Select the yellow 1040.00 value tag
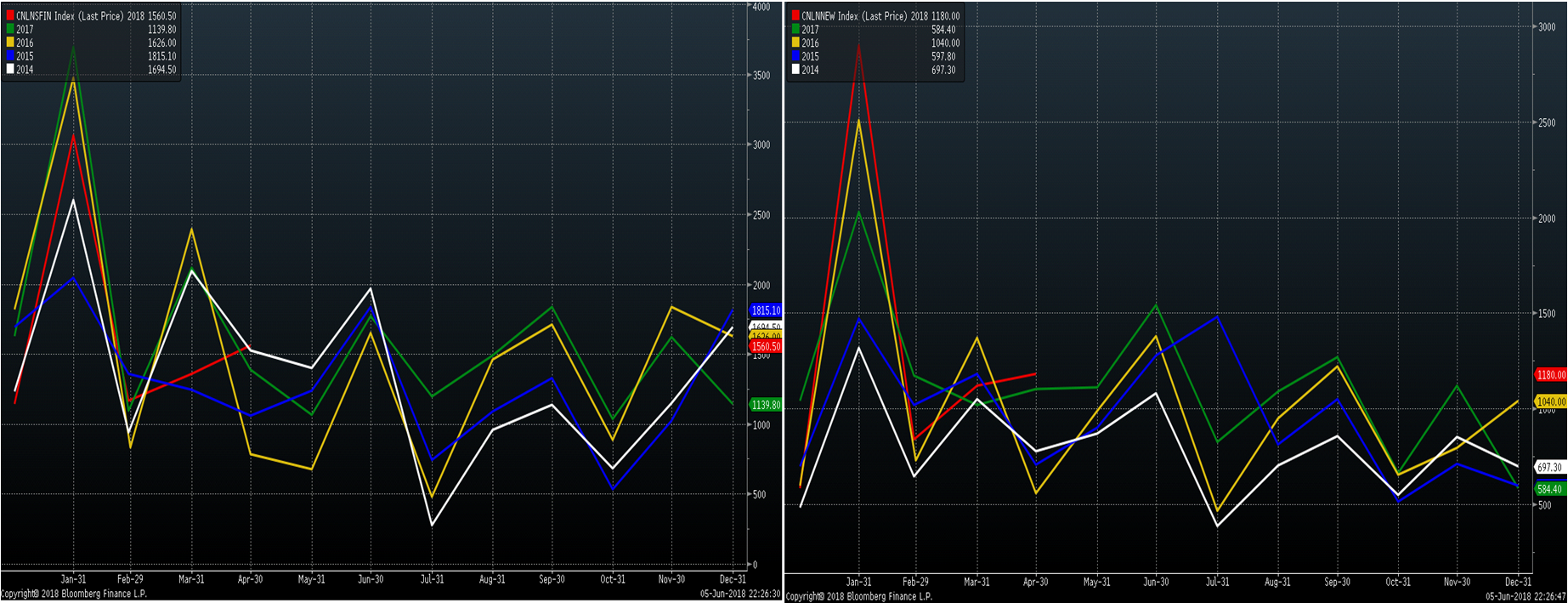The width and height of the screenshot is (1568, 603). (x=1550, y=402)
